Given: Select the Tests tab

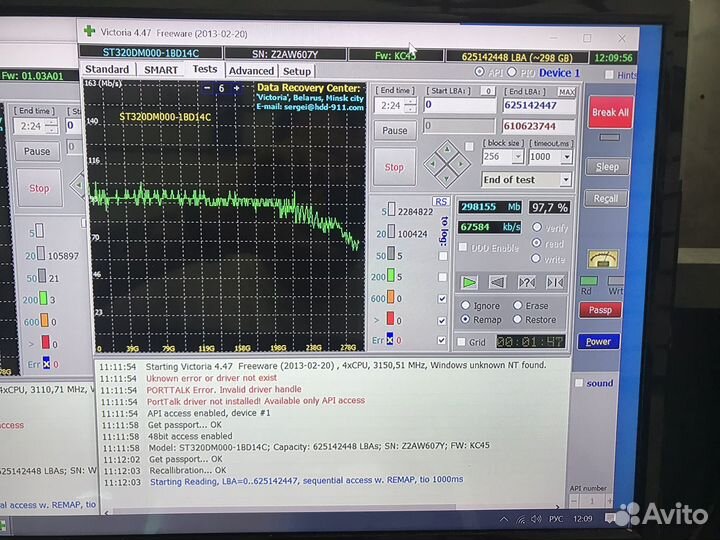Looking at the screenshot, I should [x=205, y=69].
